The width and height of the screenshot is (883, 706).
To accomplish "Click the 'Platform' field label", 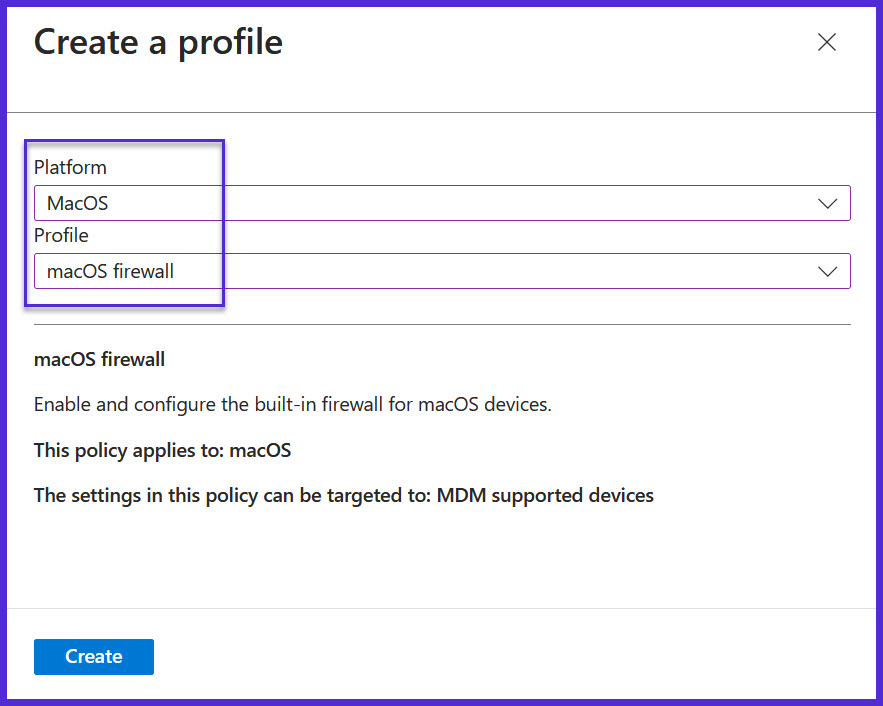I will point(70,167).
